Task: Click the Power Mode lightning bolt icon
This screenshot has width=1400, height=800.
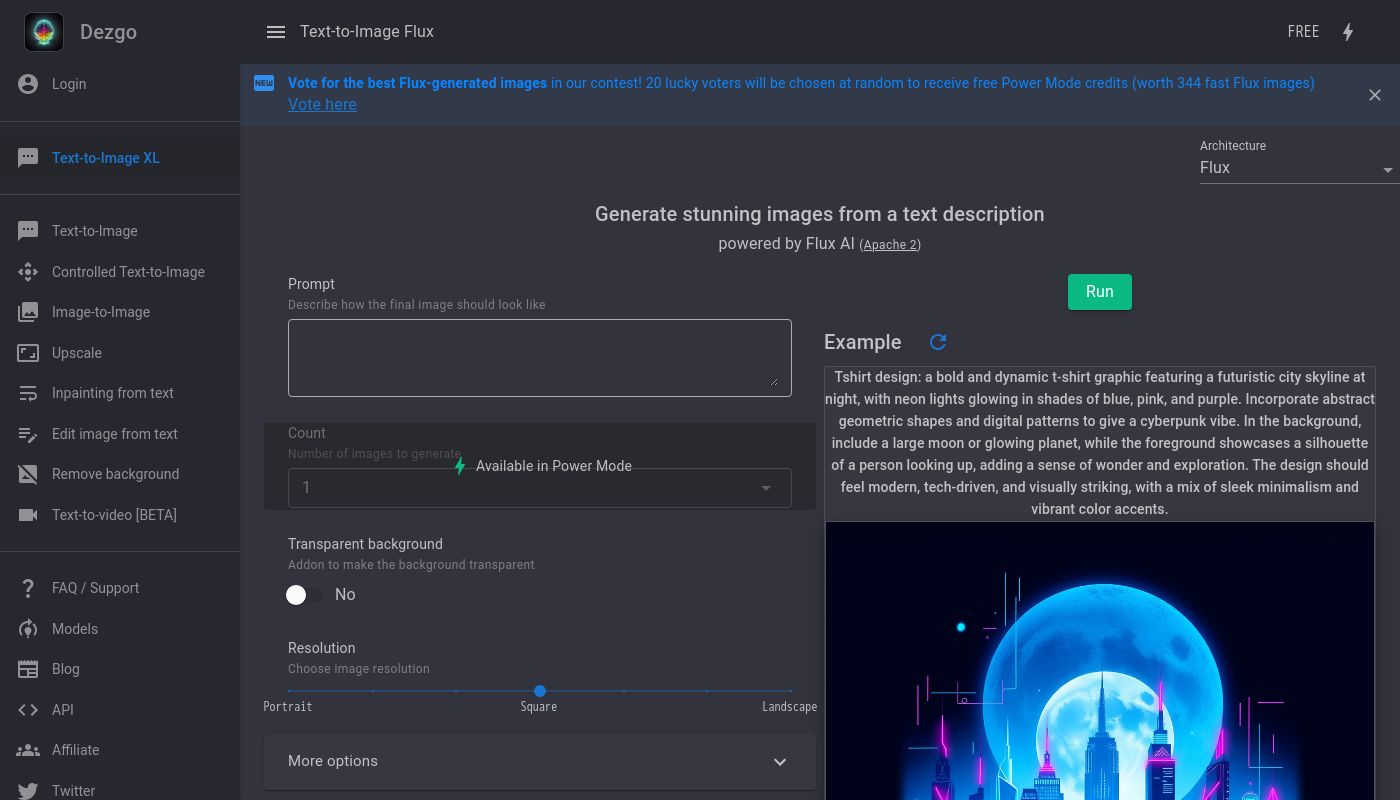Action: point(1348,32)
